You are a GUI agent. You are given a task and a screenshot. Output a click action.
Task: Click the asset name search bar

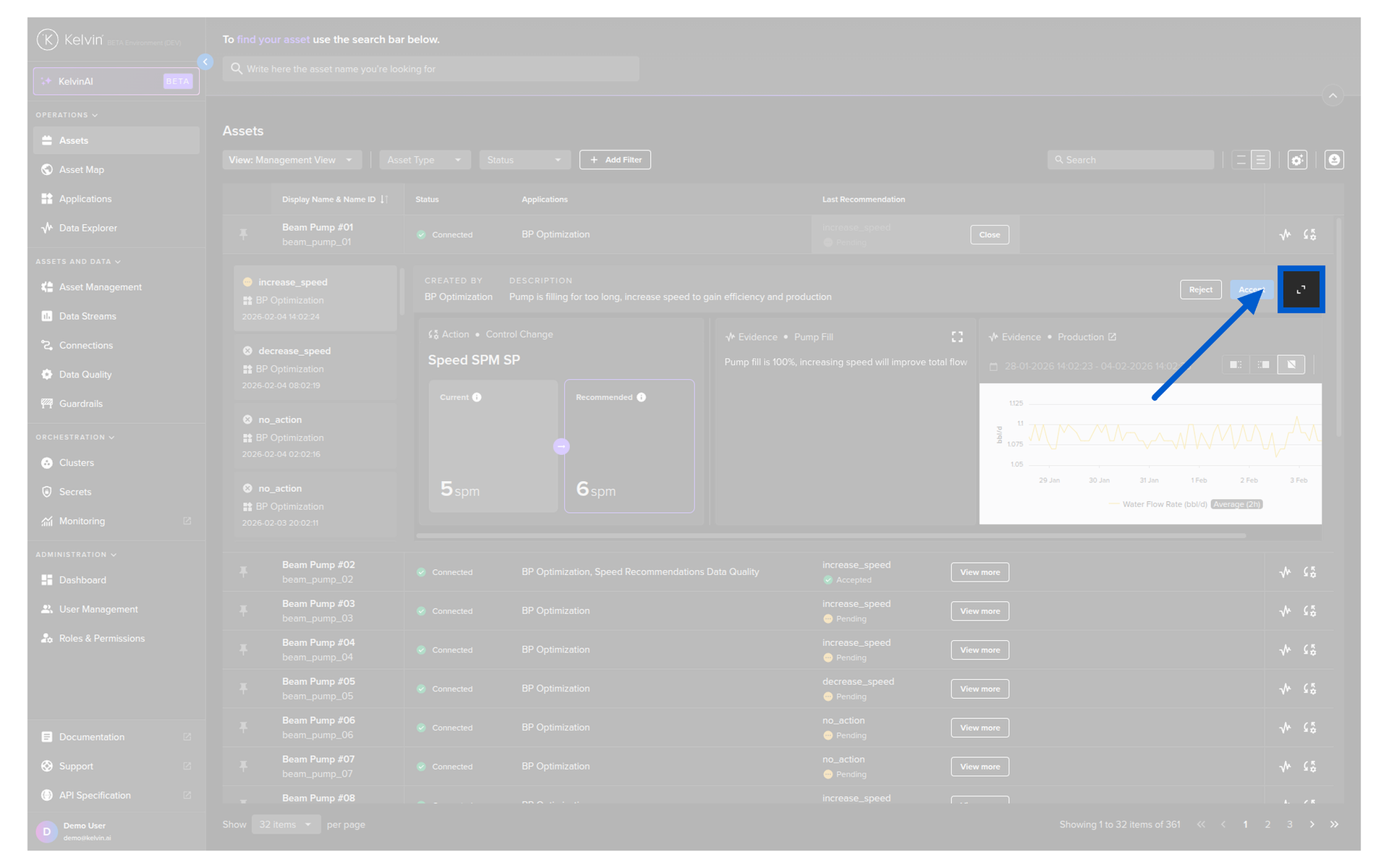click(x=430, y=69)
